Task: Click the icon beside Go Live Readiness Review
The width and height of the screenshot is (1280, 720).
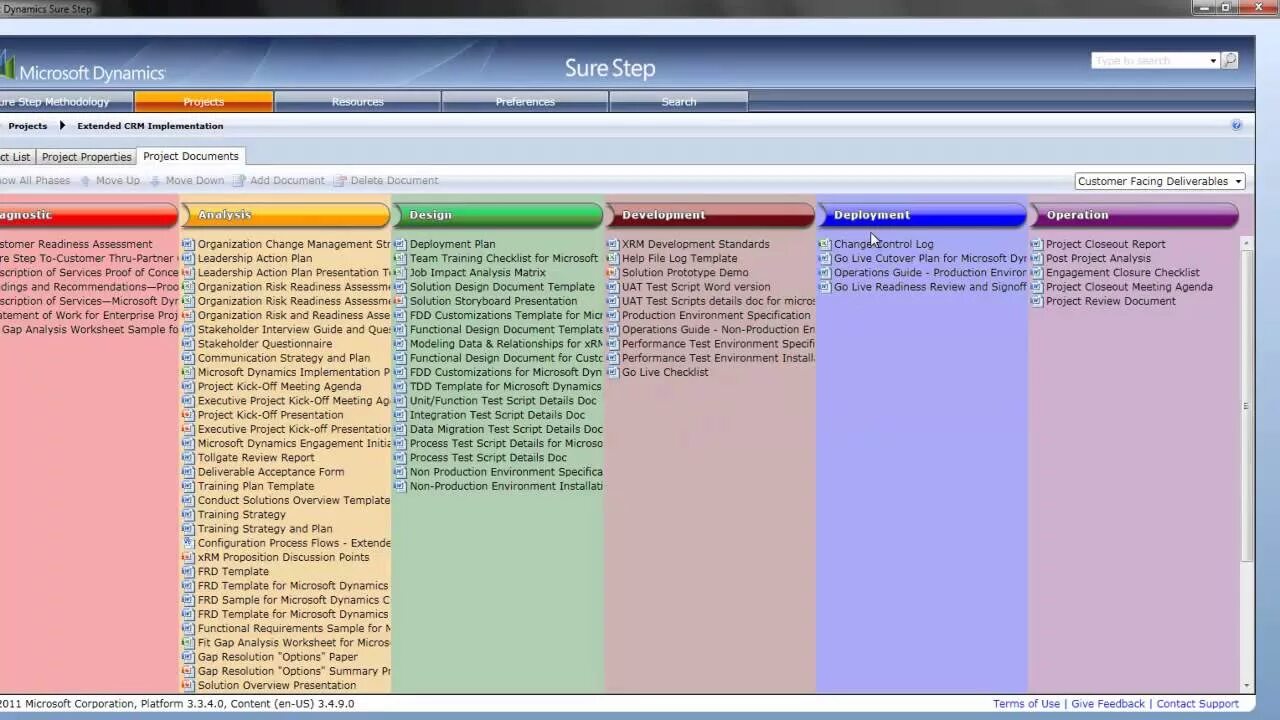Action: point(824,287)
